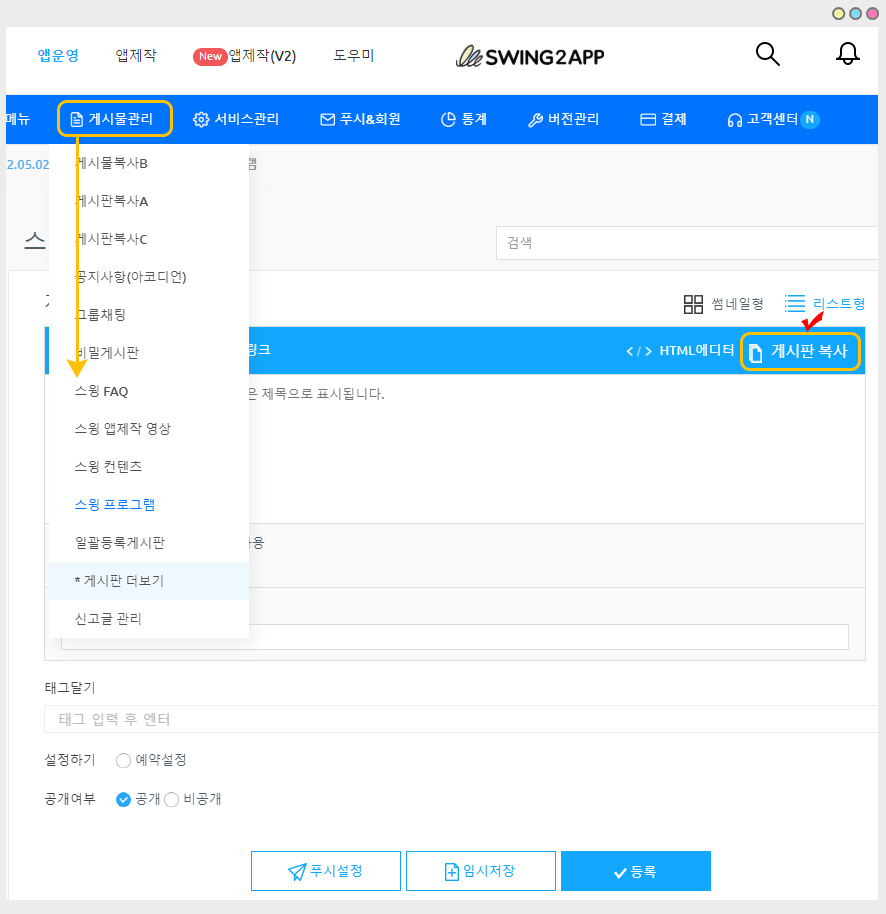
Task: Open the push & members menu
Action: click(360, 119)
